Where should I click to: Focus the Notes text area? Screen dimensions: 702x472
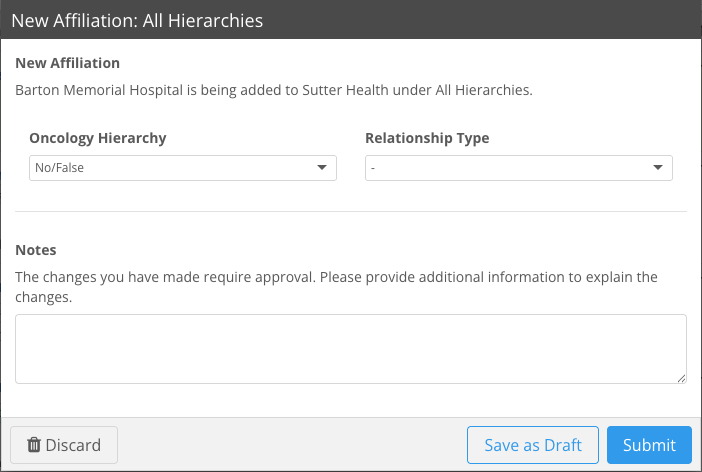(x=351, y=349)
